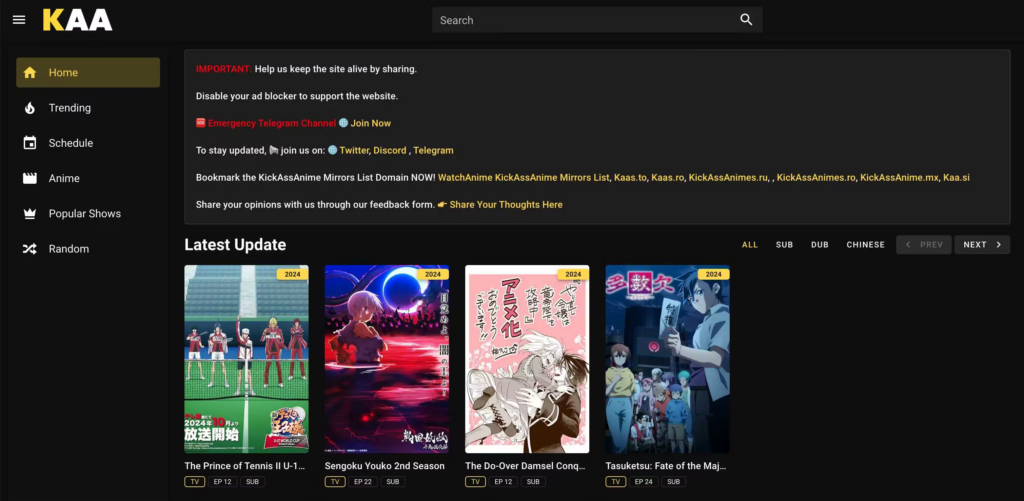Open the KickAssAnime.mx mirror link
Screen dimensions: 1024x501
[x=899, y=178]
